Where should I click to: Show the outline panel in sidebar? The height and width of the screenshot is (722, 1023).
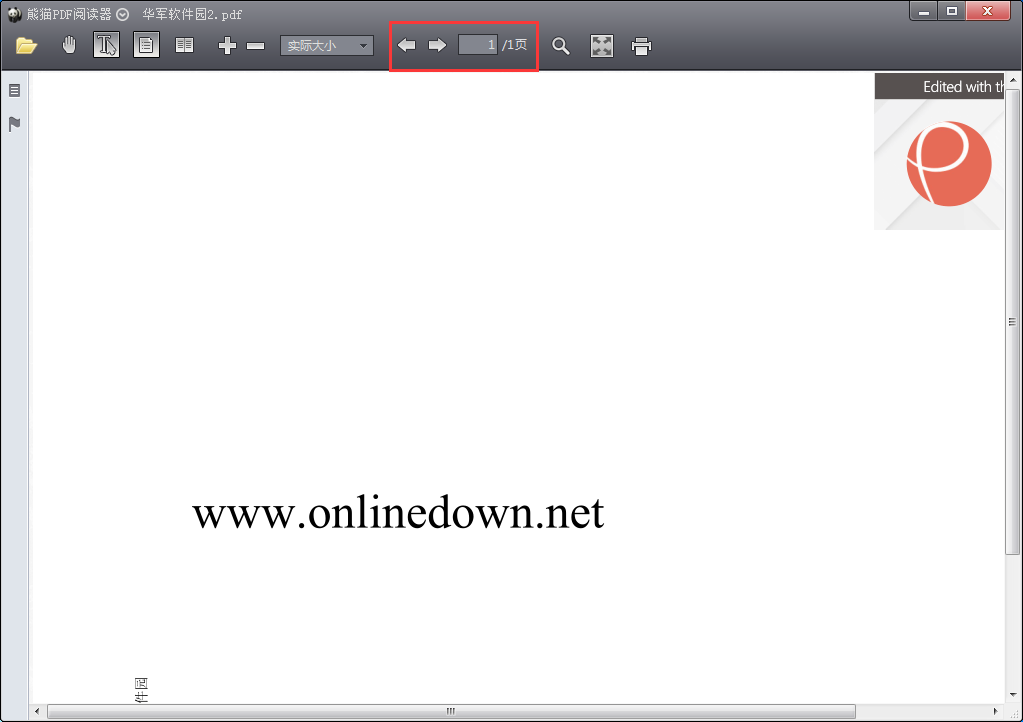14,90
